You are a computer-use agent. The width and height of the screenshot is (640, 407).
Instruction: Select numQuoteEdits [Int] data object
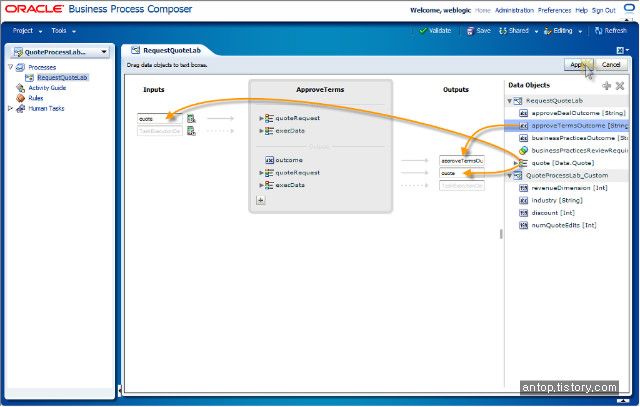564,225
